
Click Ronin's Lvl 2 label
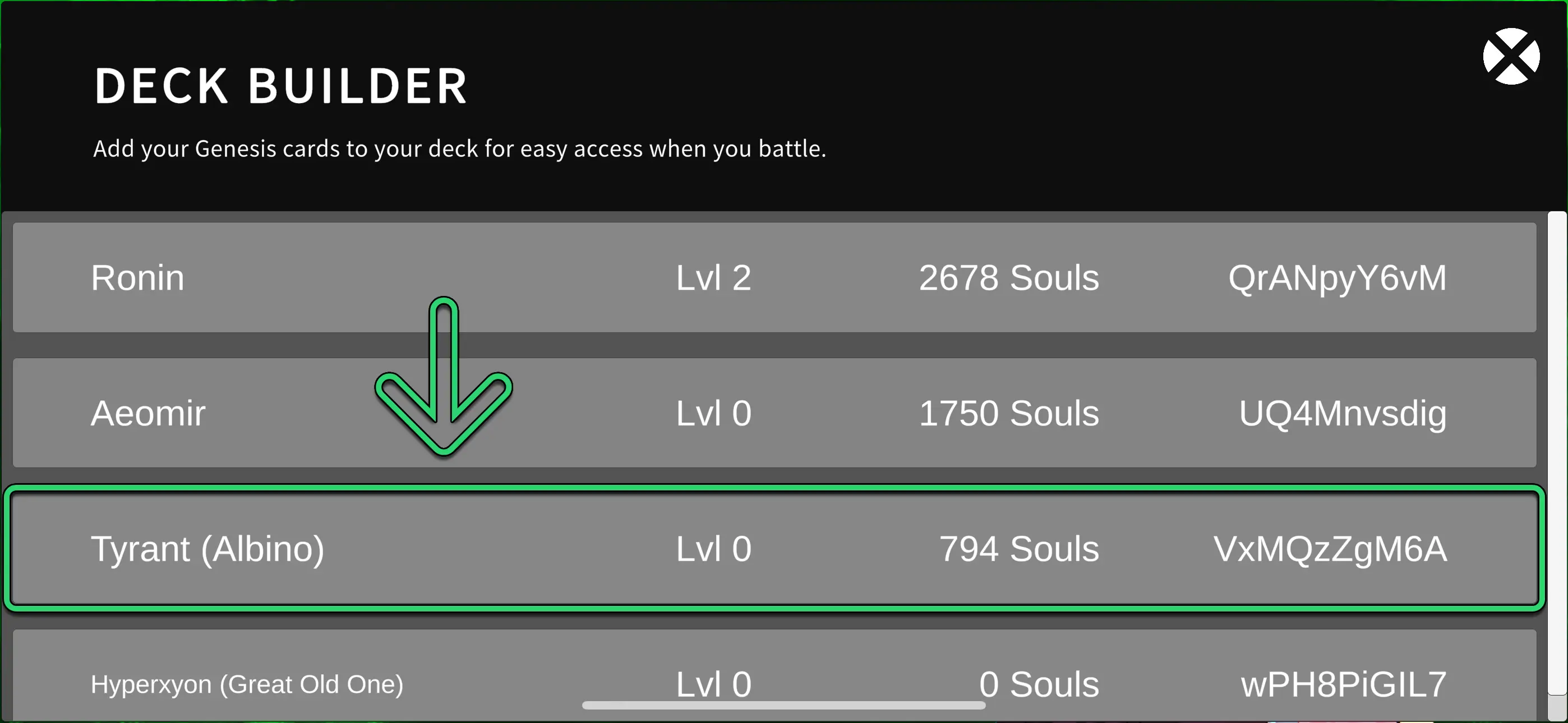coord(713,278)
